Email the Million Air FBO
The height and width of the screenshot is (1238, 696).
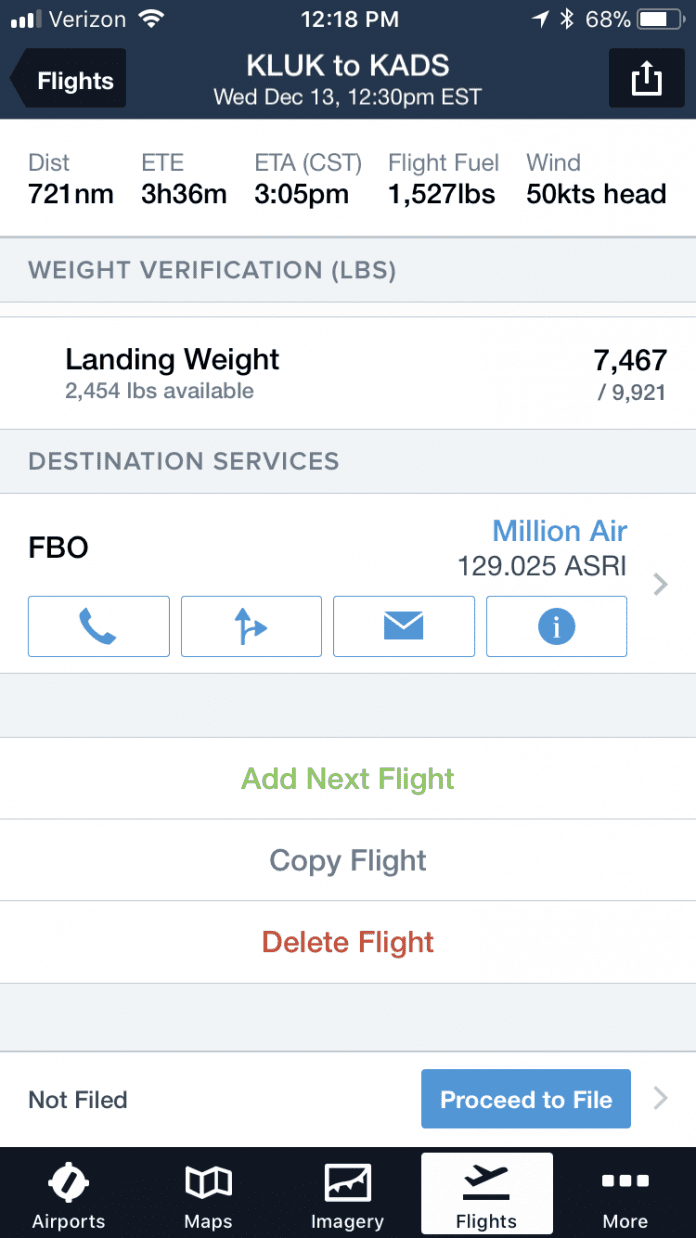(x=403, y=626)
